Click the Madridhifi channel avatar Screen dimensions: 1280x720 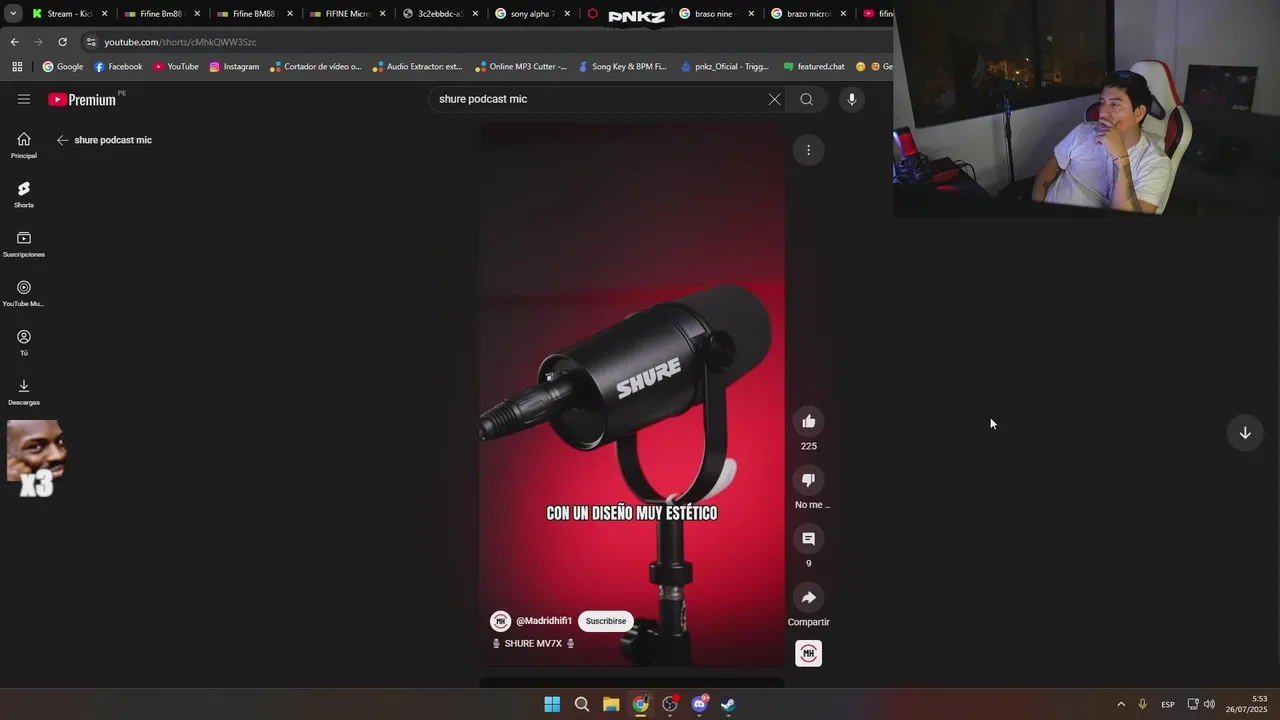tap(501, 621)
